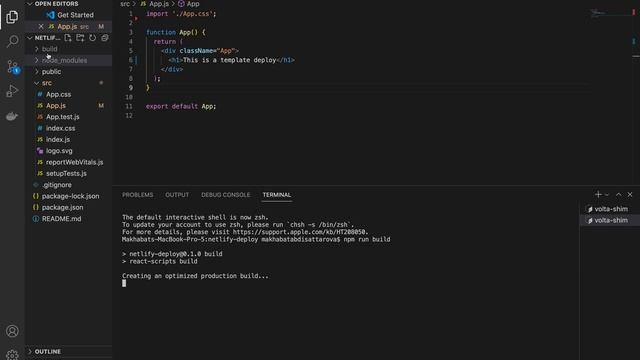The image size is (640, 360).
Task: Select App.js in the open editors list
Action: (x=68, y=27)
